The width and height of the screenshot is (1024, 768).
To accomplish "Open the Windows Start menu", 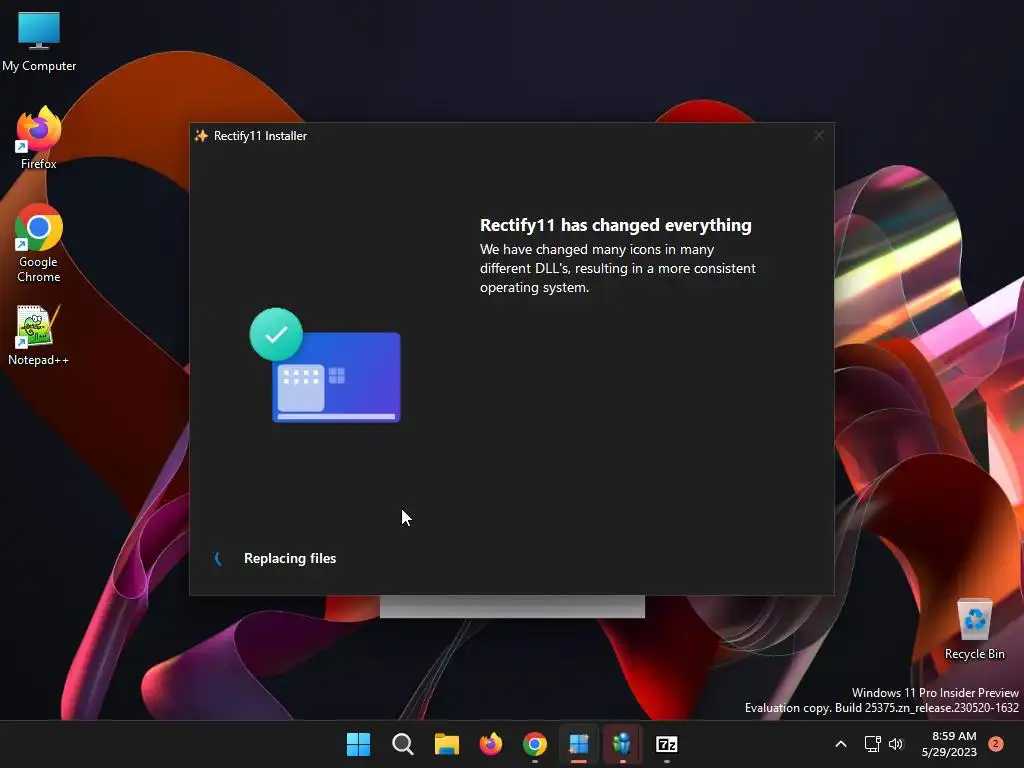I will (358, 744).
